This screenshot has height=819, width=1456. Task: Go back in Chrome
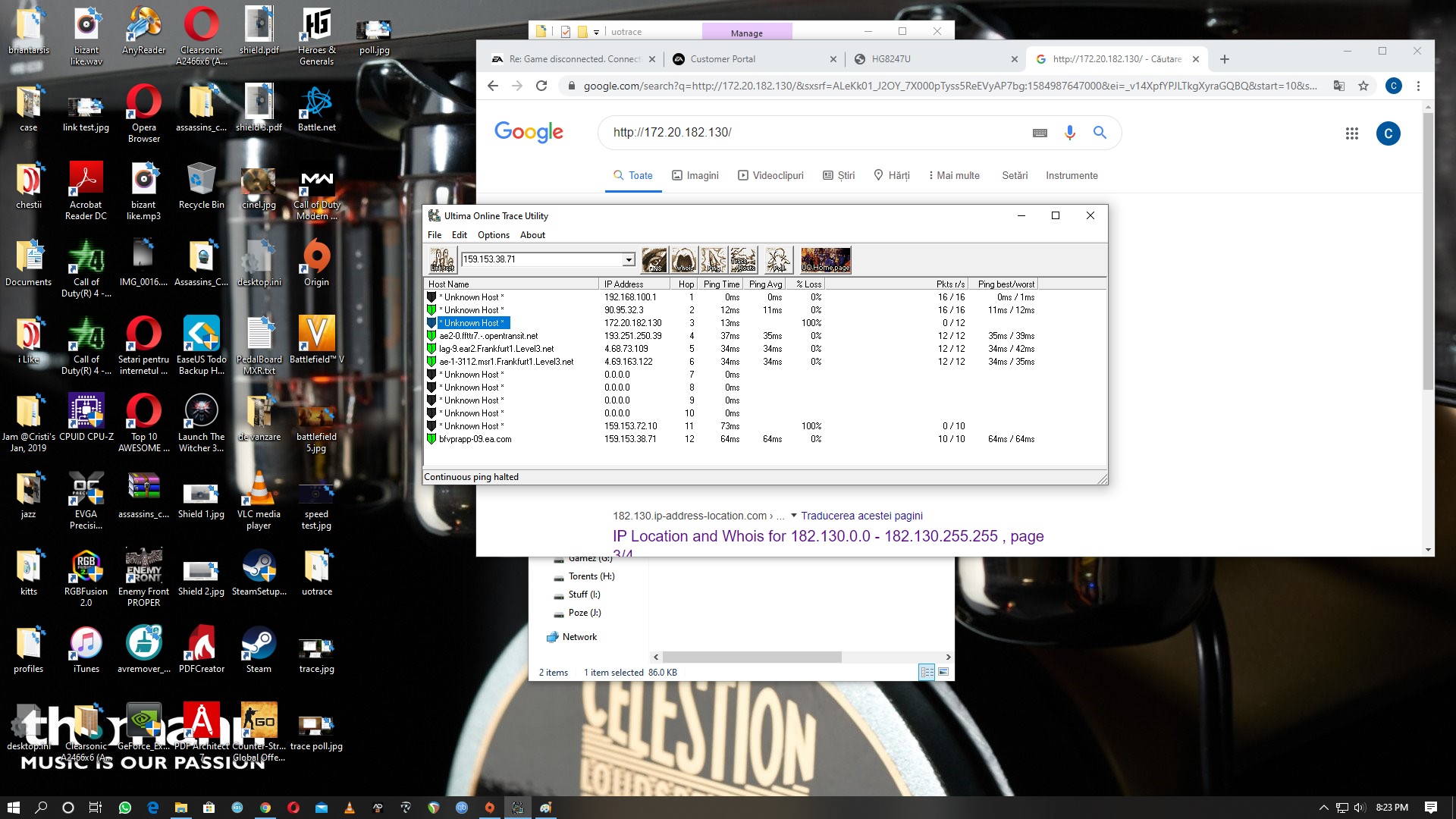click(x=493, y=86)
